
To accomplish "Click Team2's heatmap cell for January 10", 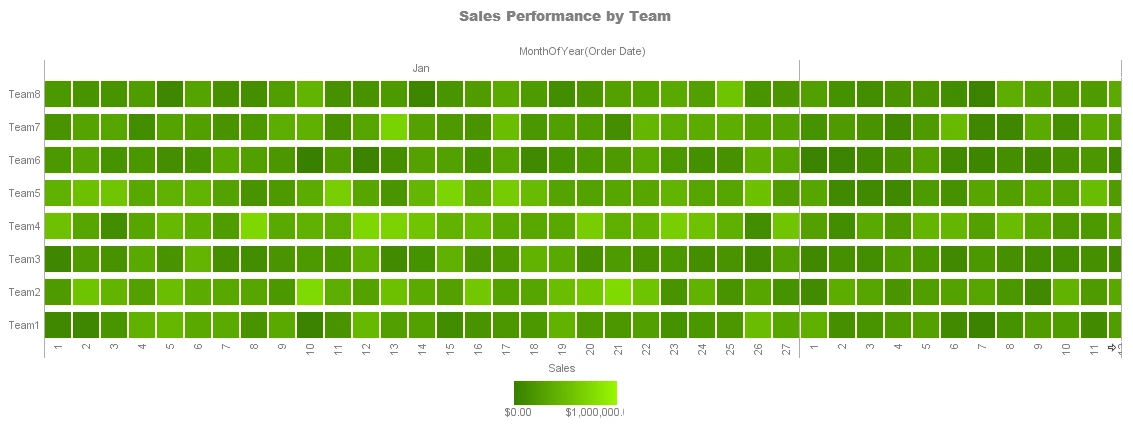I will [x=310, y=292].
